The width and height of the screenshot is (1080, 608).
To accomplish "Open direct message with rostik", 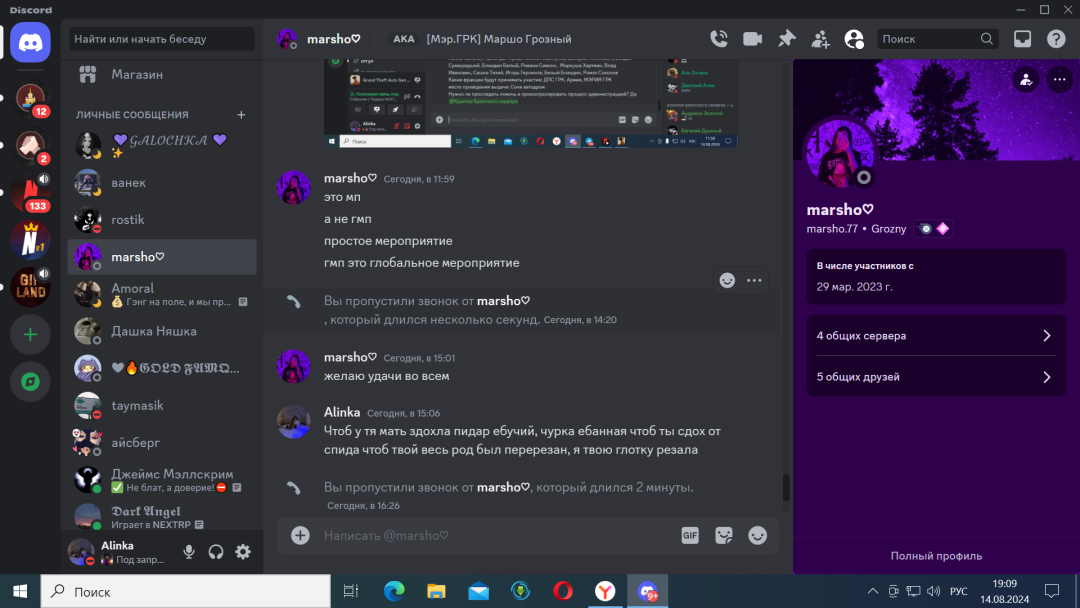I will point(128,219).
